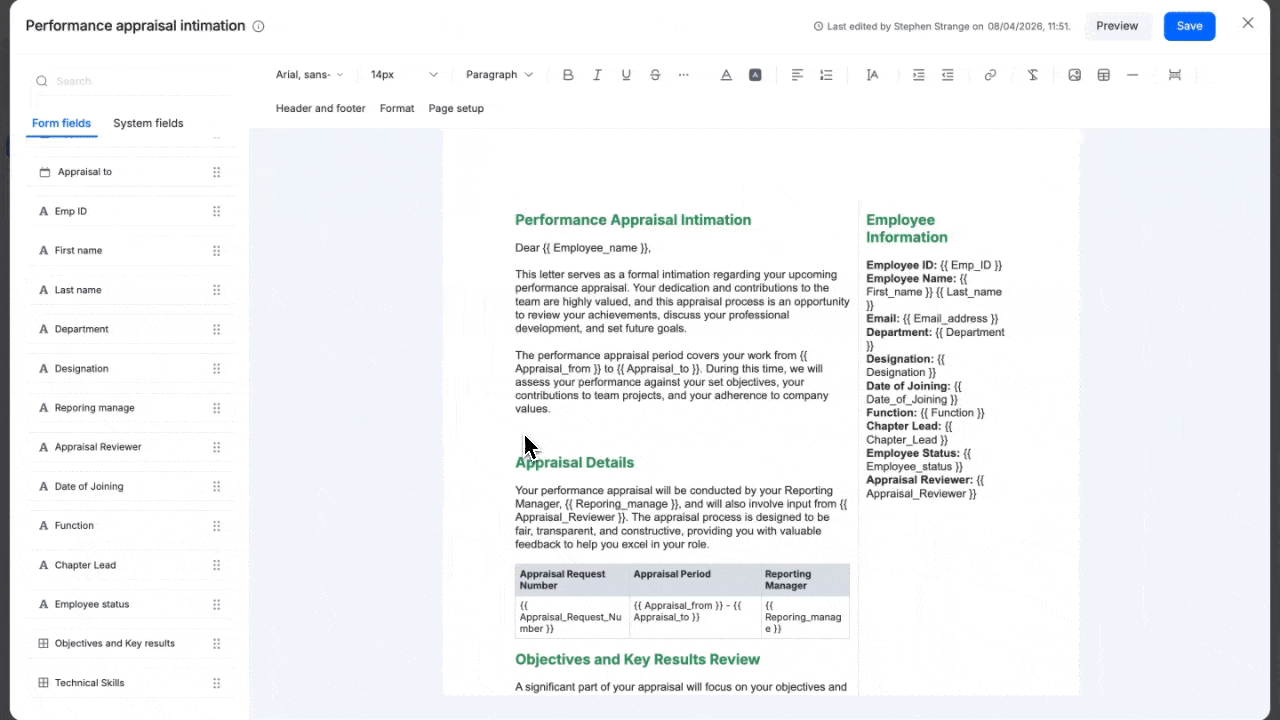Increase indent of the paragraph
This screenshot has width=1280, height=720.
pyautogui.click(x=918, y=75)
